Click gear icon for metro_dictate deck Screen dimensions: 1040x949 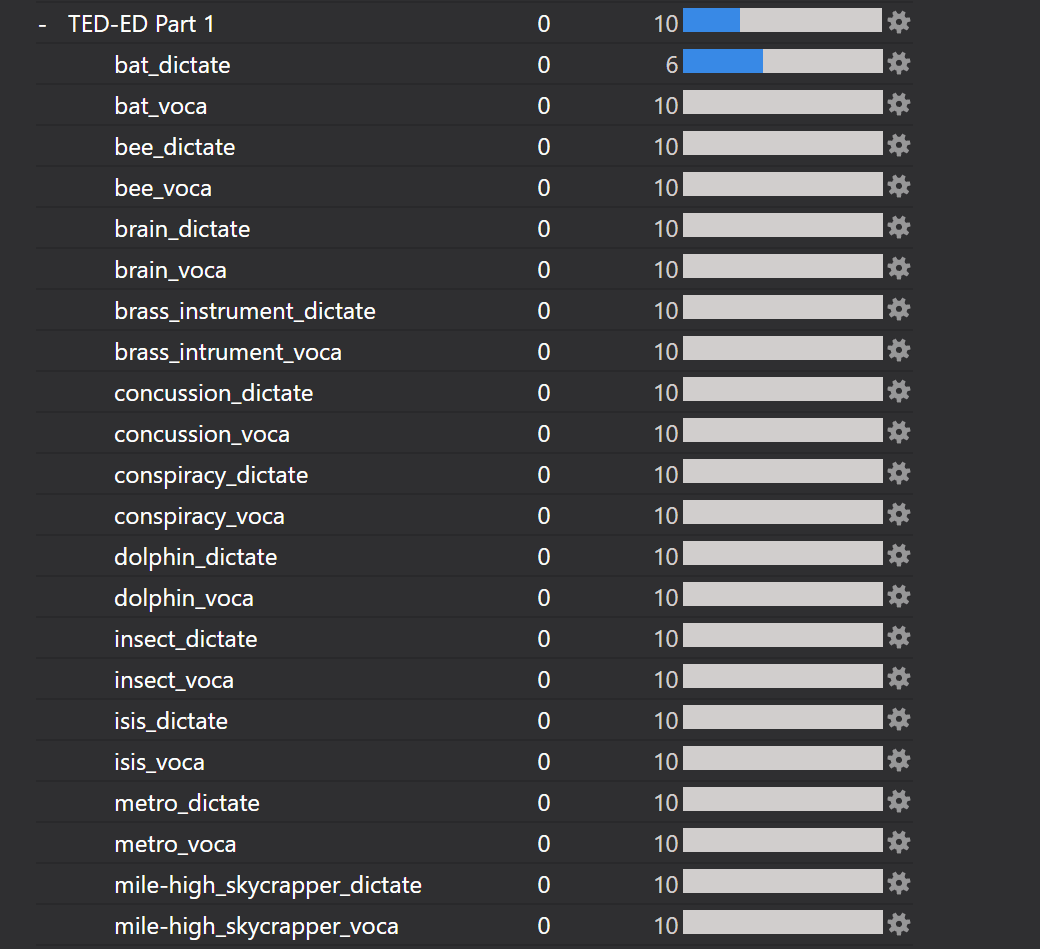[898, 802]
